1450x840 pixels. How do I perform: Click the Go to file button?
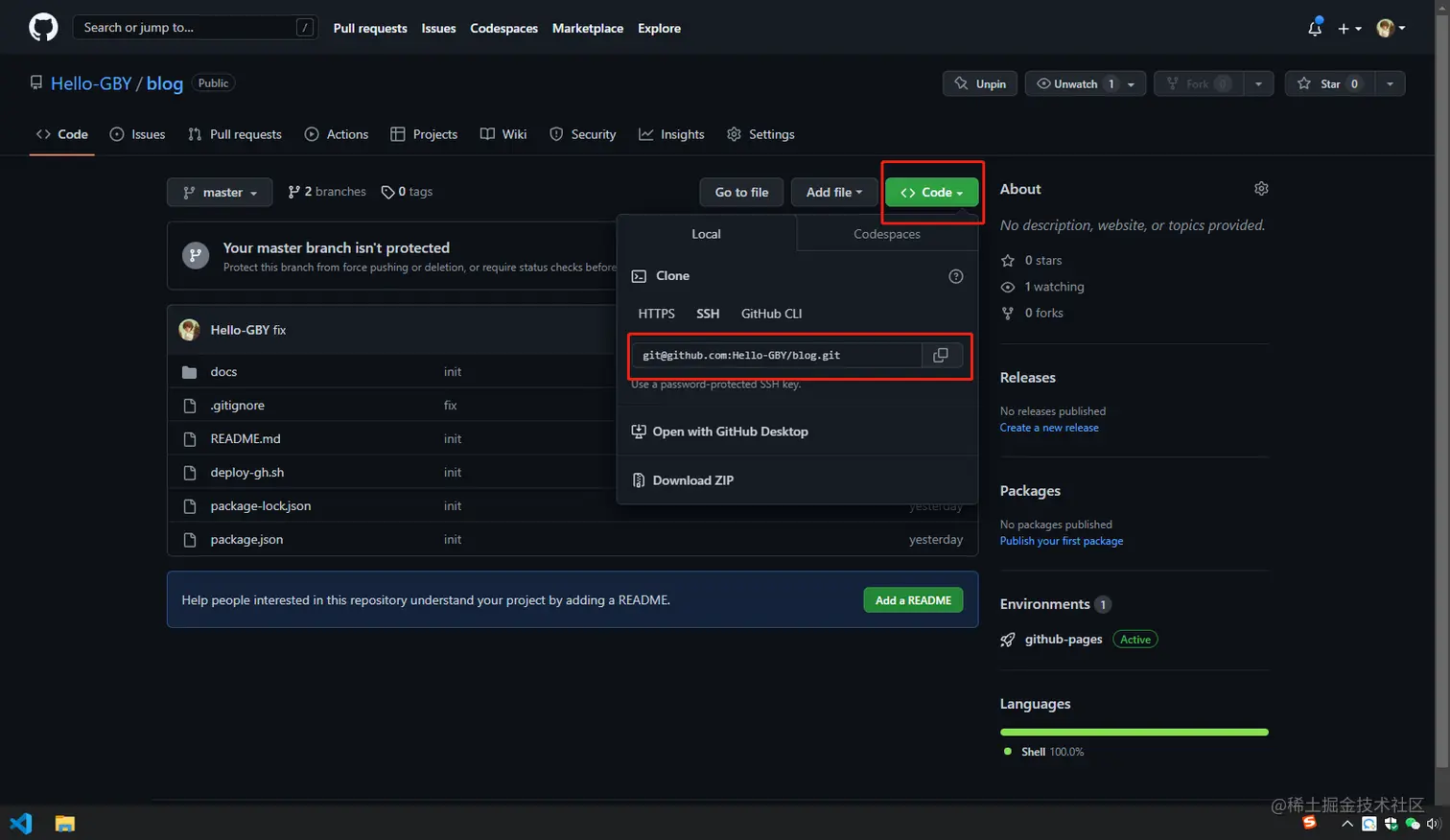(x=741, y=193)
